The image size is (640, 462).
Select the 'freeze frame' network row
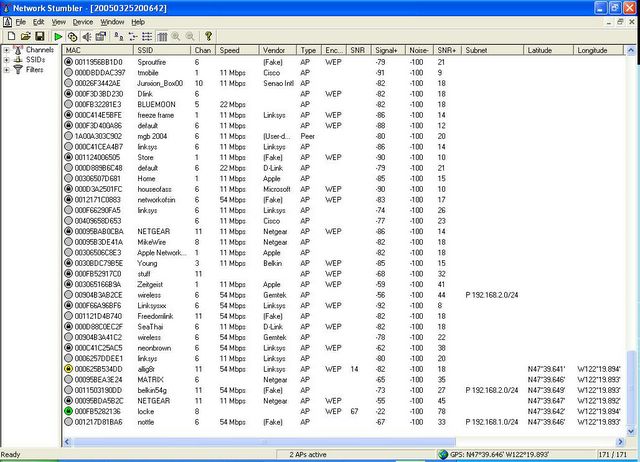(x=343, y=115)
